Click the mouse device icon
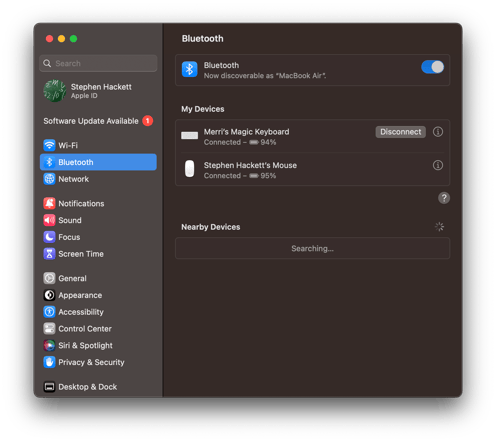The width and height of the screenshot is (496, 442). tap(189, 169)
